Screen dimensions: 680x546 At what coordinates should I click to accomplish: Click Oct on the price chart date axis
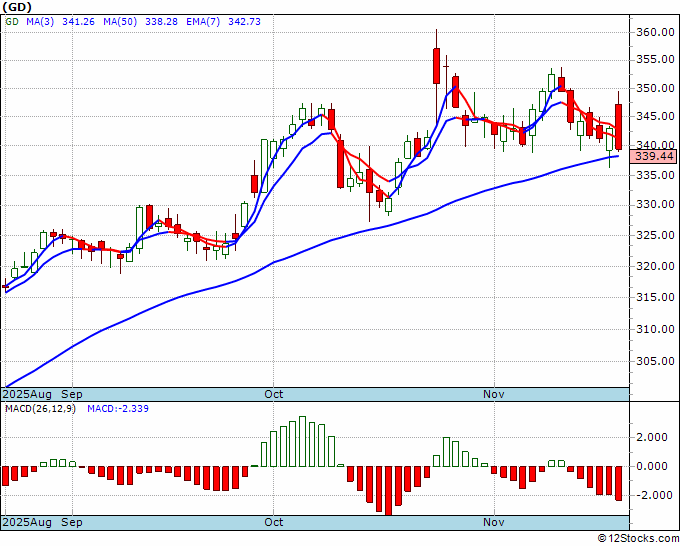tap(274, 394)
